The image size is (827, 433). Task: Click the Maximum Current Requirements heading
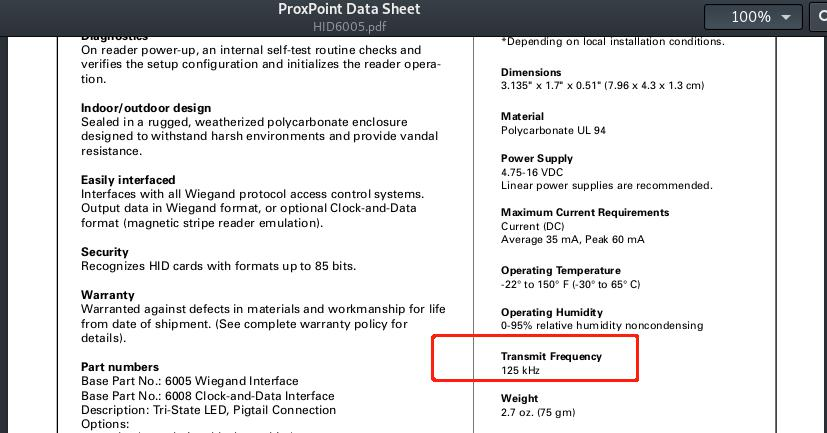point(585,213)
